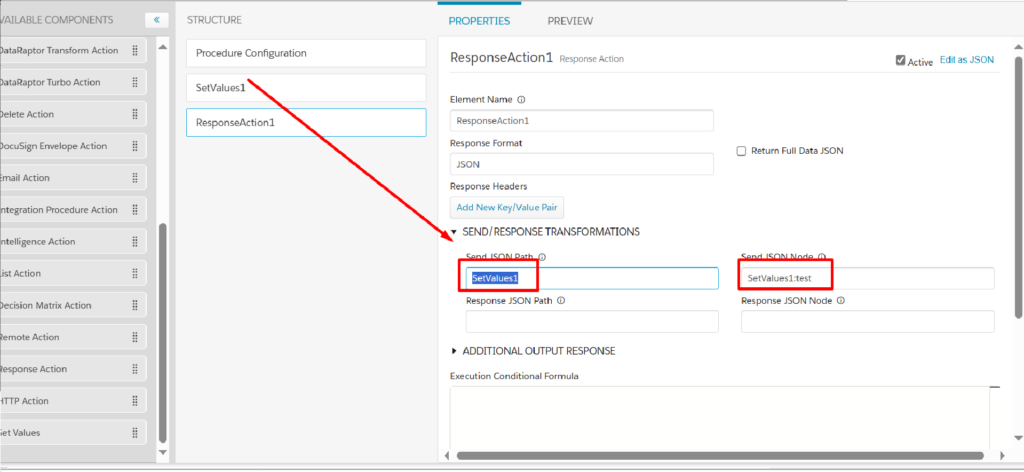Click the Response JSON Node field
Viewport: 1024px width, 472px height.
pyautogui.click(x=868, y=321)
